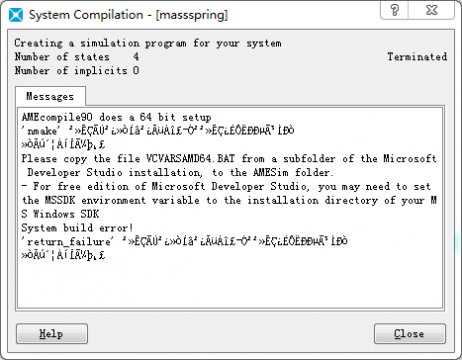The height and width of the screenshot is (360, 462).
Task: Click the 'For free edition of Microsoft' line
Action: (x=226, y=186)
